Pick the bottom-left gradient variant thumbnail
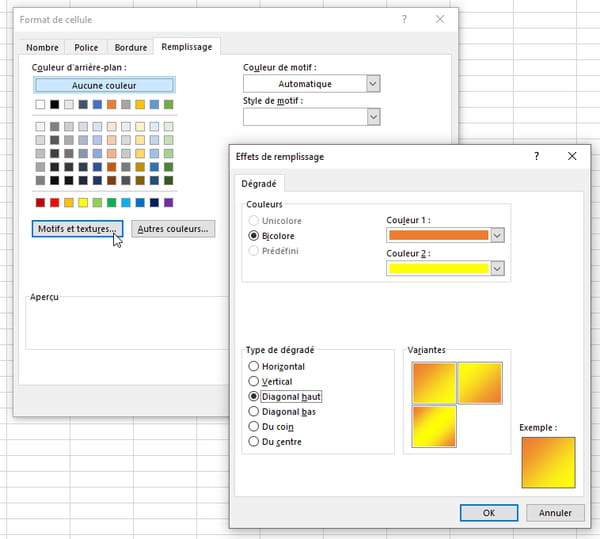 click(434, 426)
